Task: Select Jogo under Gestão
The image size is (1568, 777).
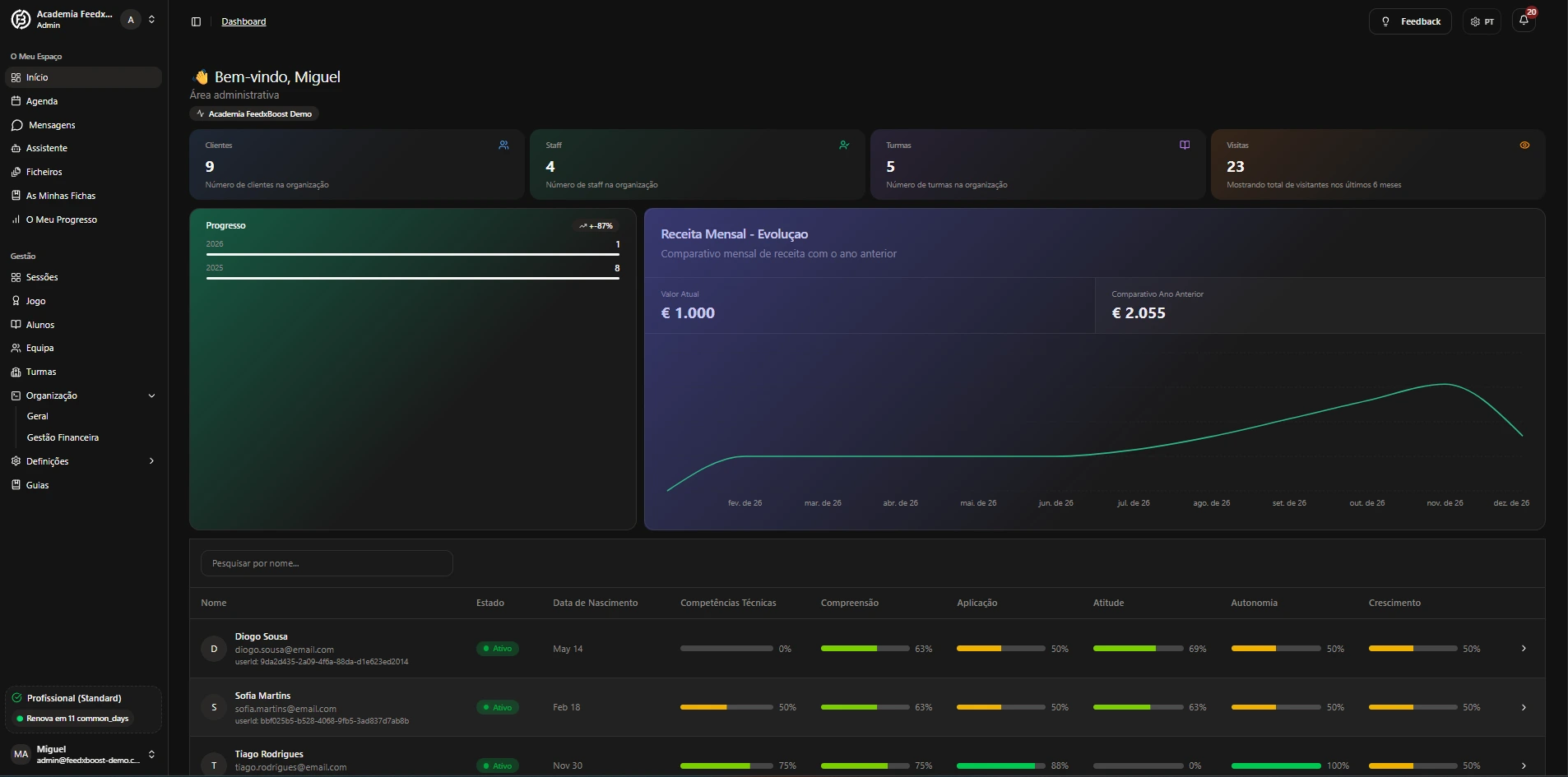Action: [x=35, y=301]
